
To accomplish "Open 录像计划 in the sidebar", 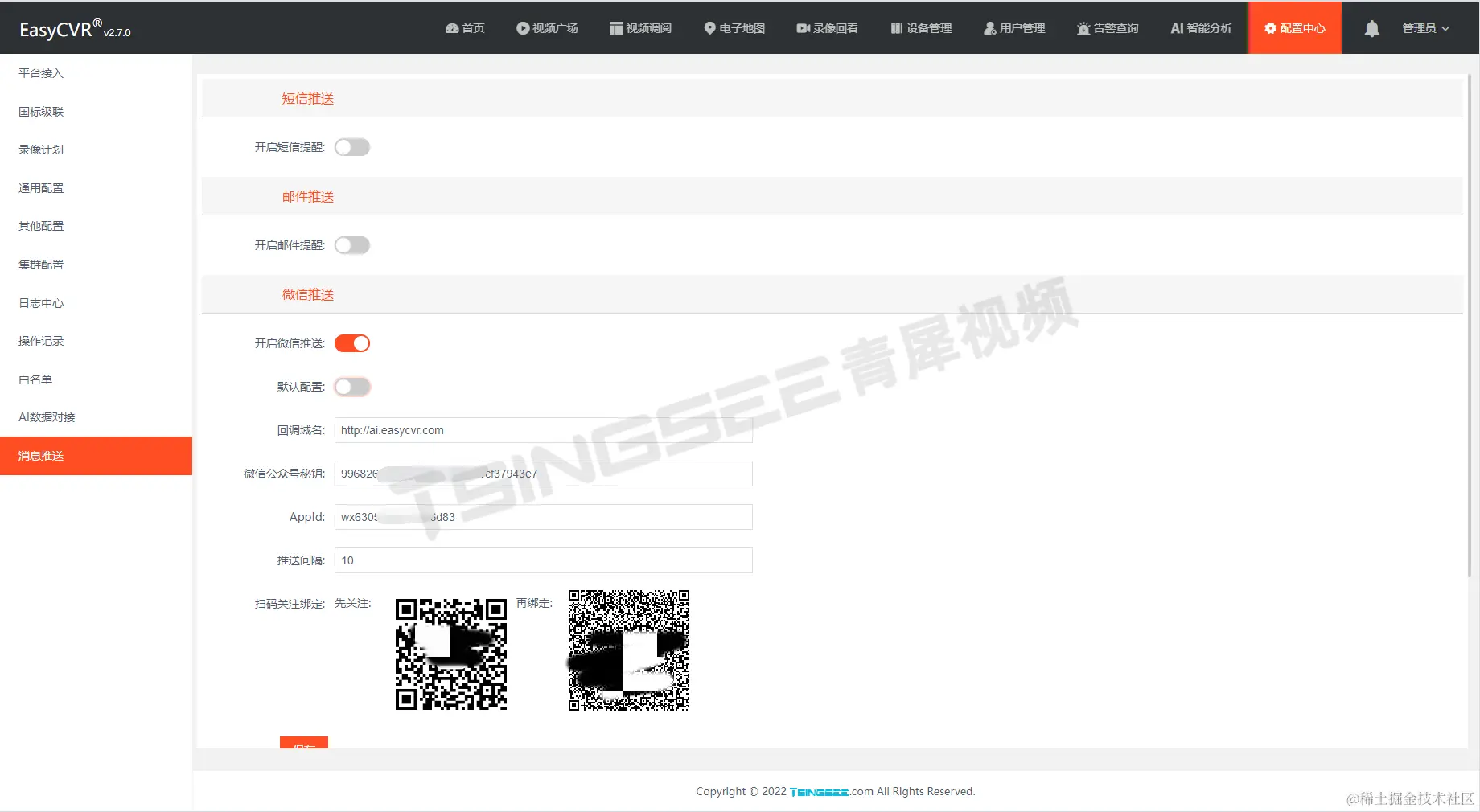I will (96, 150).
